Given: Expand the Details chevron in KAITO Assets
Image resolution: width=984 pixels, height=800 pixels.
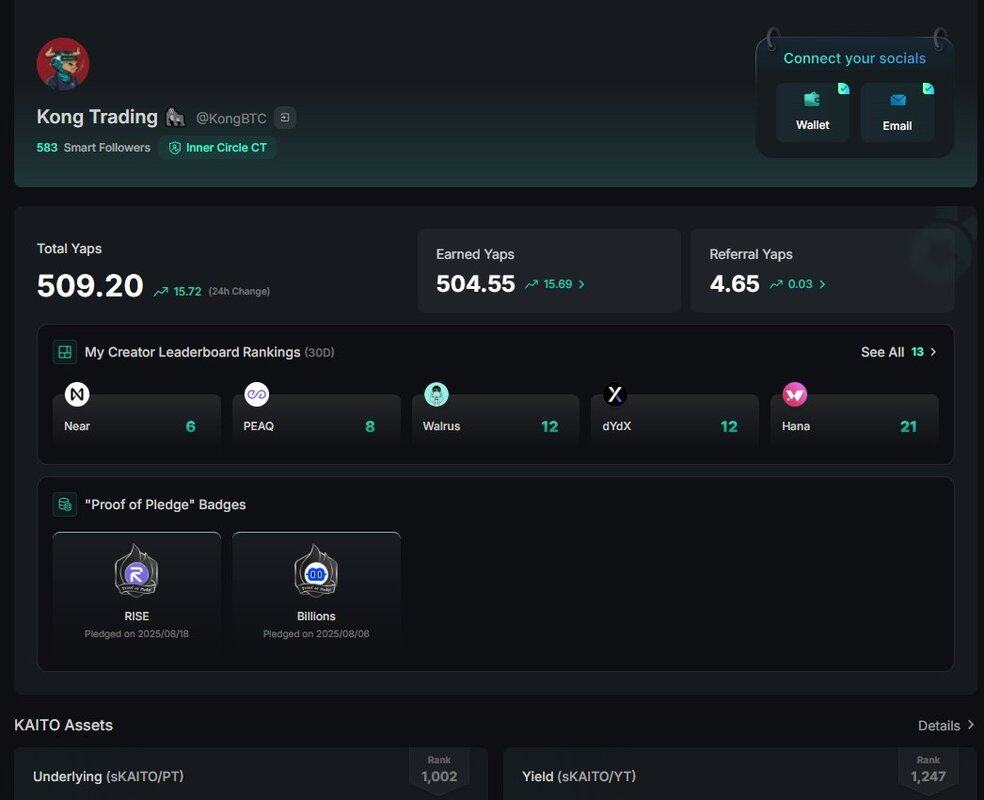Looking at the screenshot, I should [x=971, y=725].
